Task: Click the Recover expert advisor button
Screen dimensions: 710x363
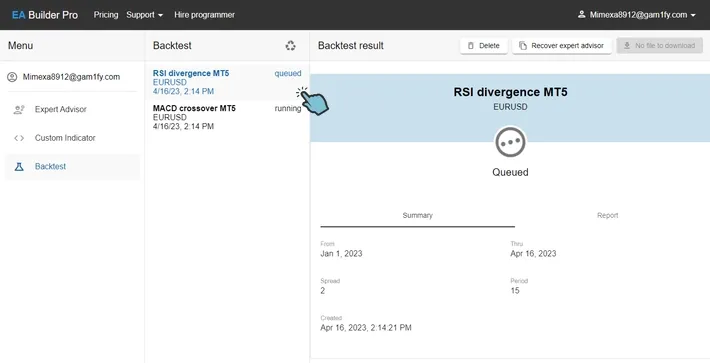Action: coord(561,46)
